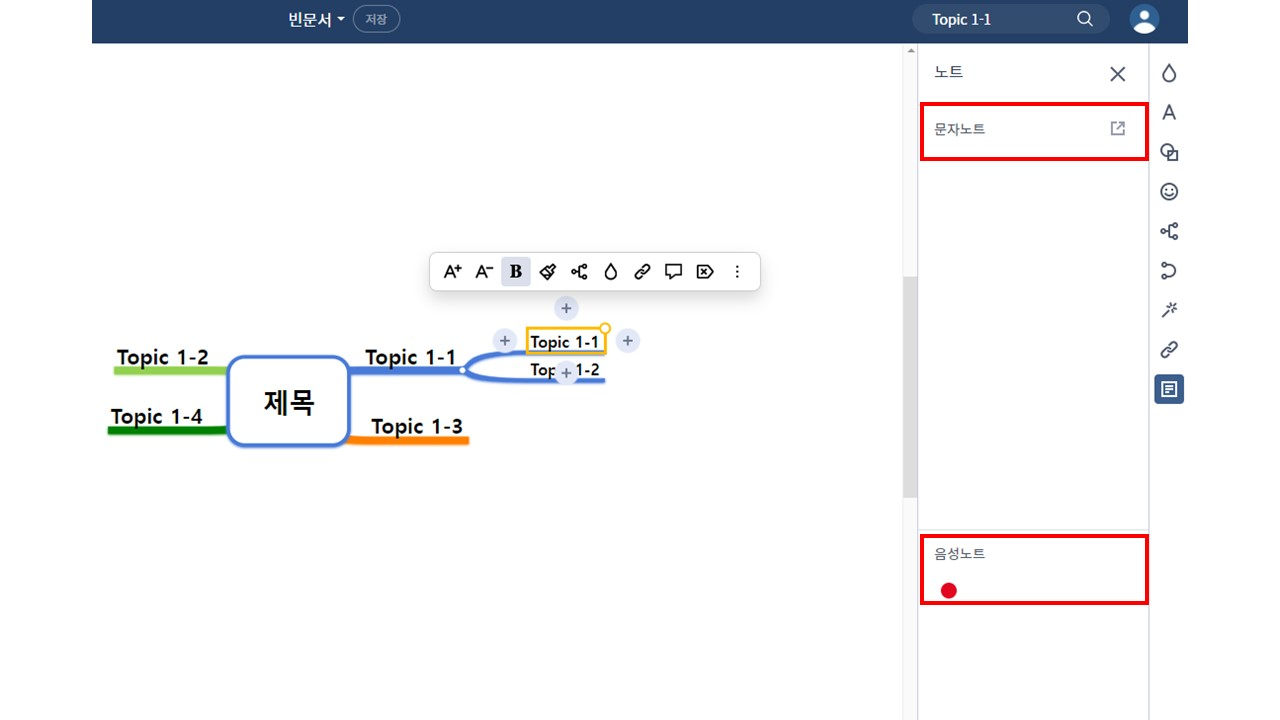Add hyperlink from floating toolbar
Viewport: 1280px width, 720px height.
[x=642, y=271]
